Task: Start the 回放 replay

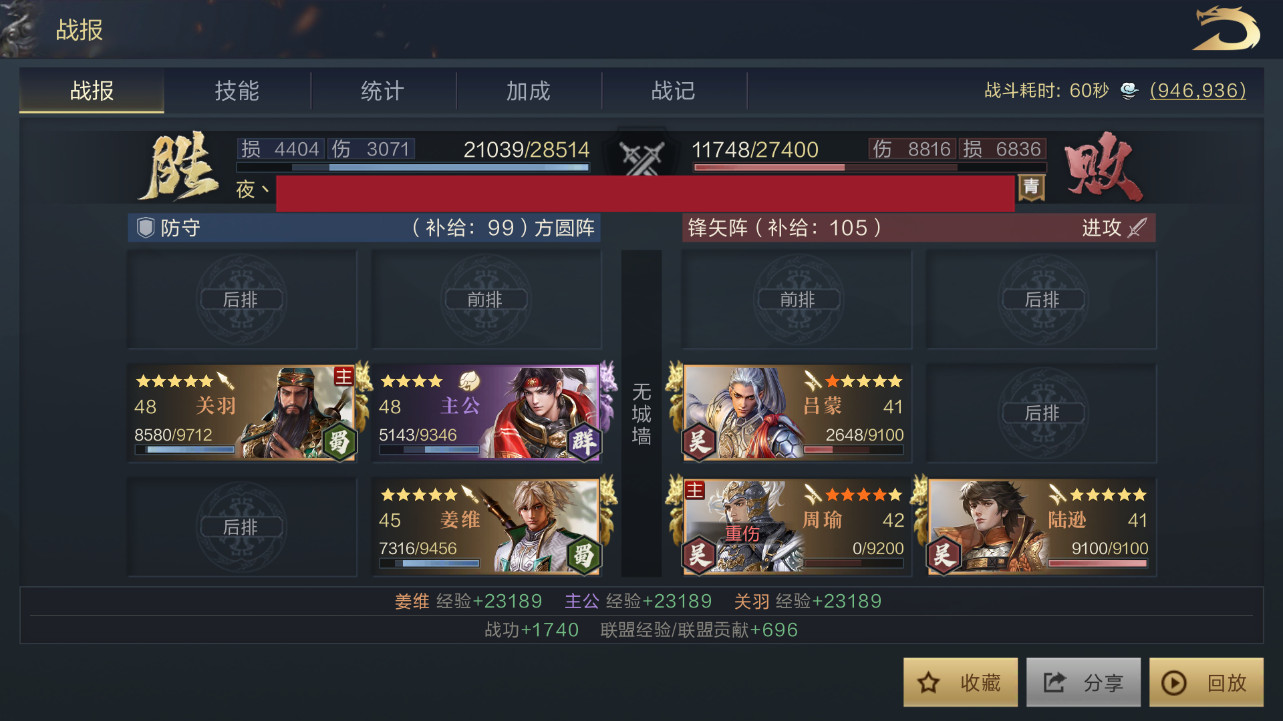Action: pyautogui.click(x=1207, y=682)
